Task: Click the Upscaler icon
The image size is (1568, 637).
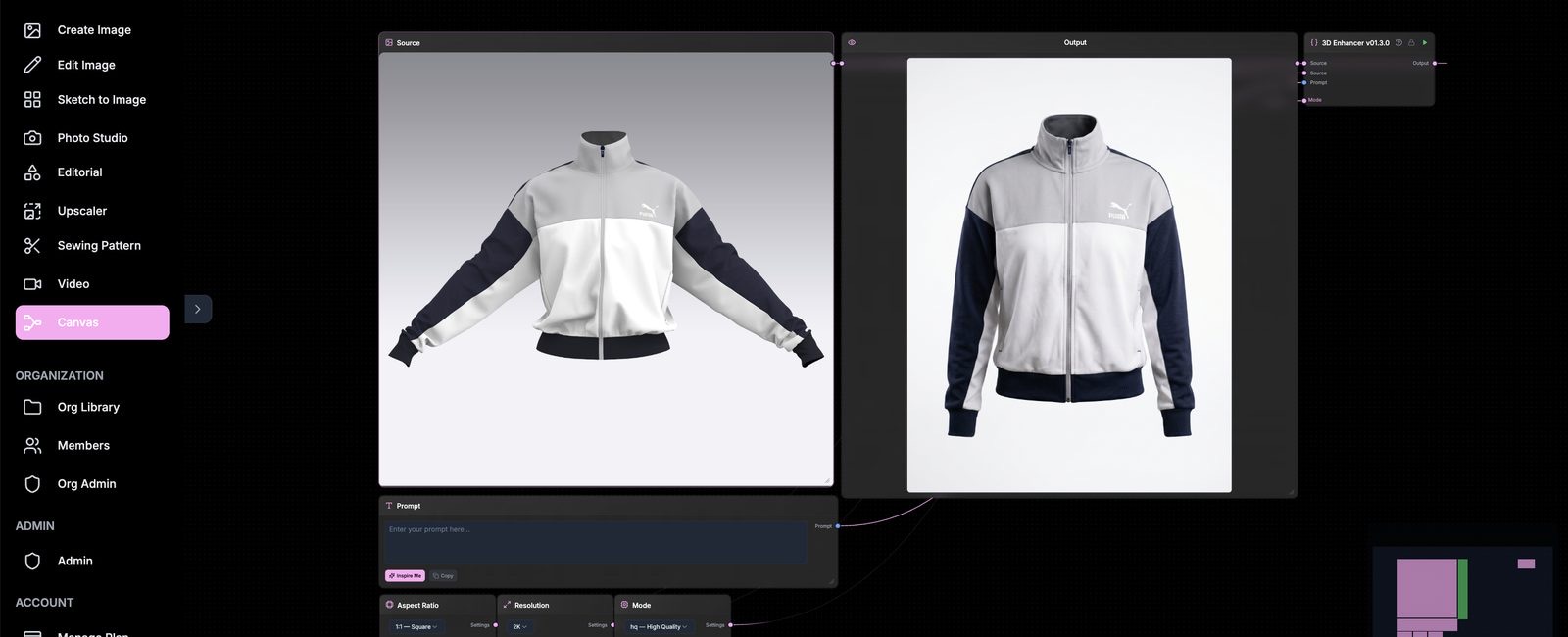Action: tap(32, 211)
